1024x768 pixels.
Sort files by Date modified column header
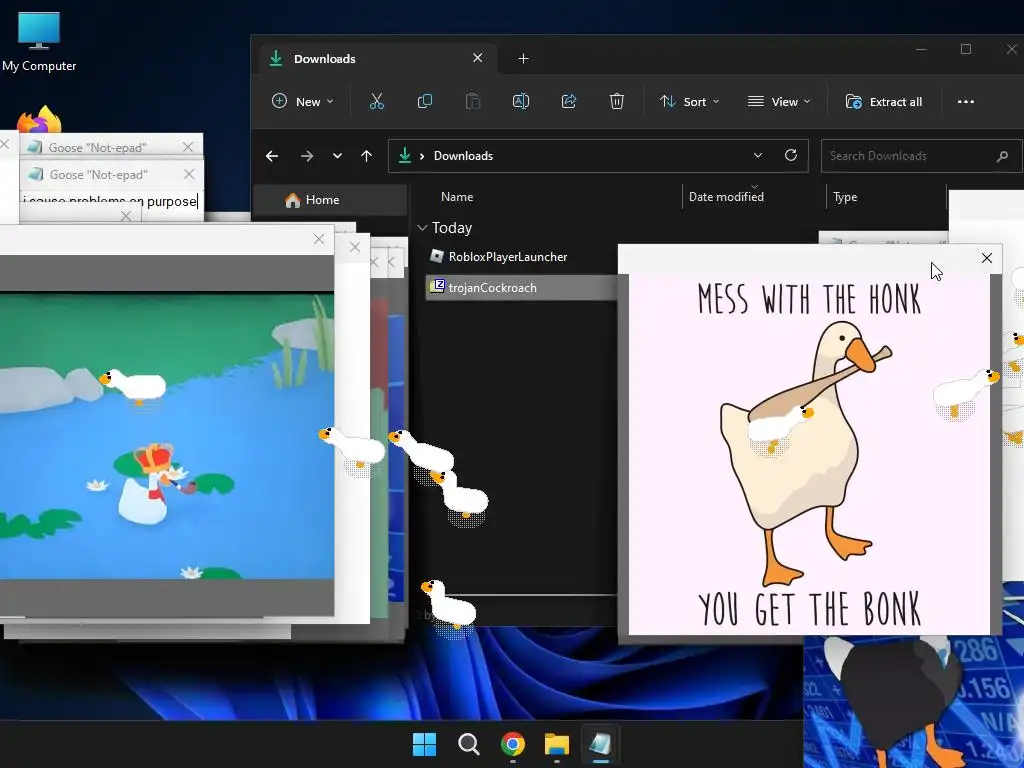pyautogui.click(x=726, y=197)
